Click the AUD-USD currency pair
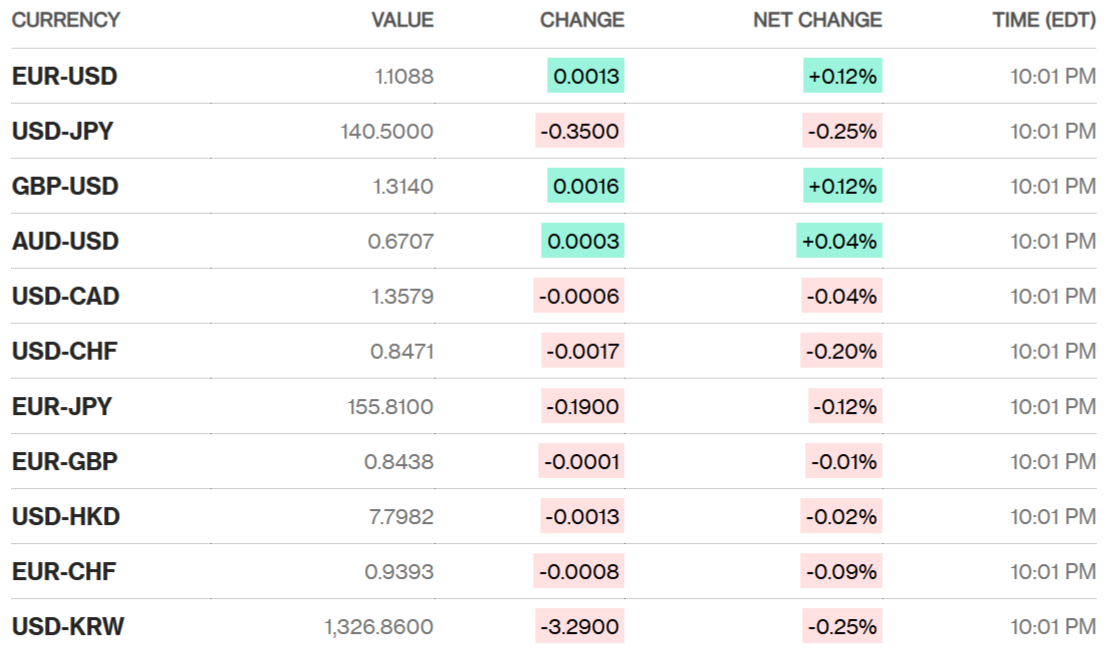1111x653 pixels. pos(65,241)
